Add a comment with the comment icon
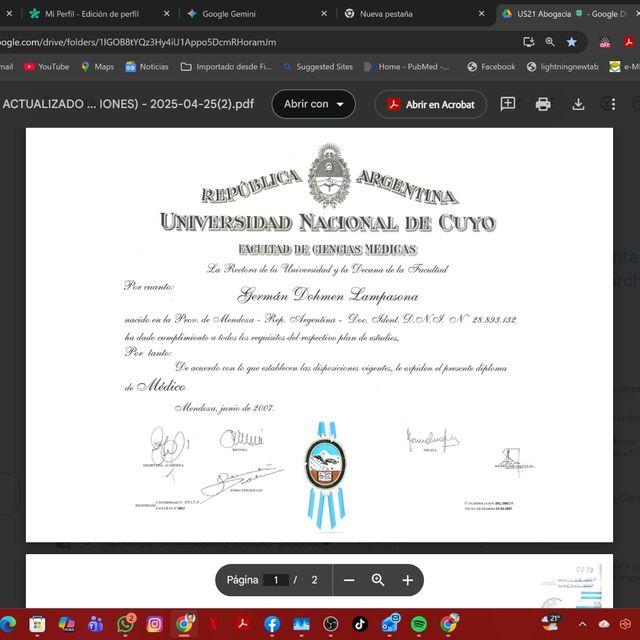This screenshot has width=640, height=640. pos(508,104)
